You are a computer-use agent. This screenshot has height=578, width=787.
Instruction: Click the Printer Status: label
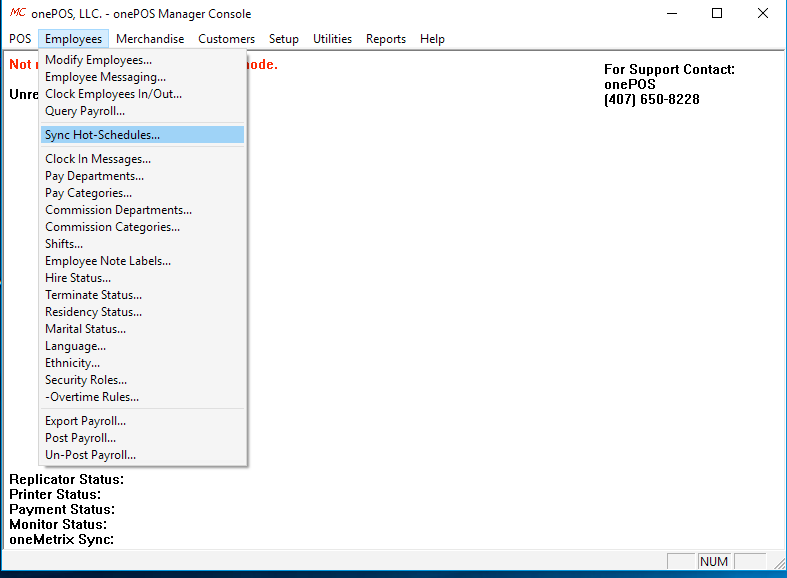[55, 495]
